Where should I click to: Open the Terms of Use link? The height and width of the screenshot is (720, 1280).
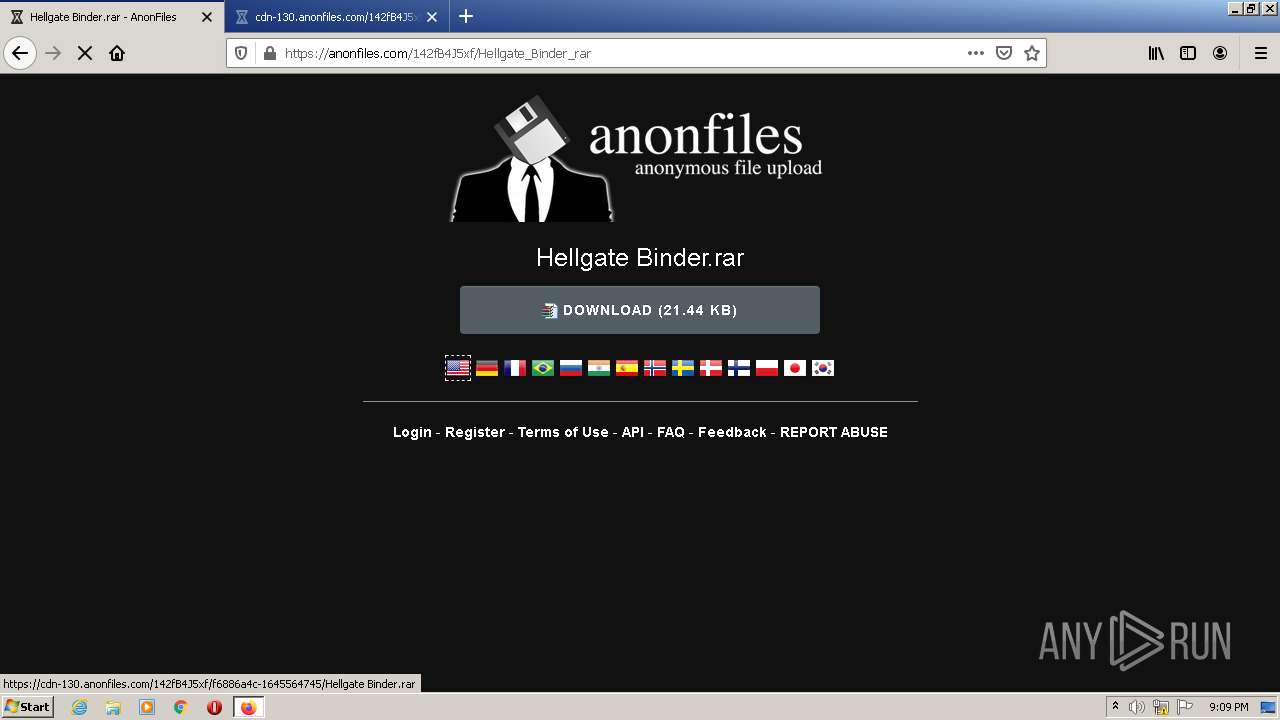[x=563, y=432]
